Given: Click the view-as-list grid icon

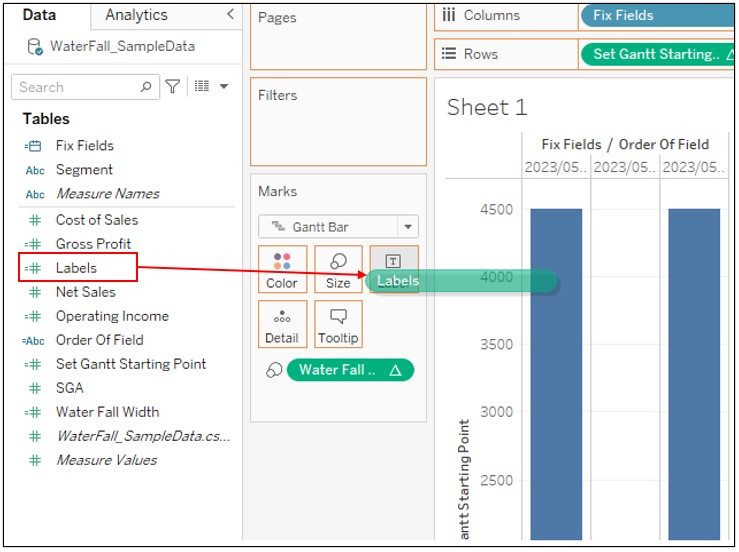Looking at the screenshot, I should point(202,86).
